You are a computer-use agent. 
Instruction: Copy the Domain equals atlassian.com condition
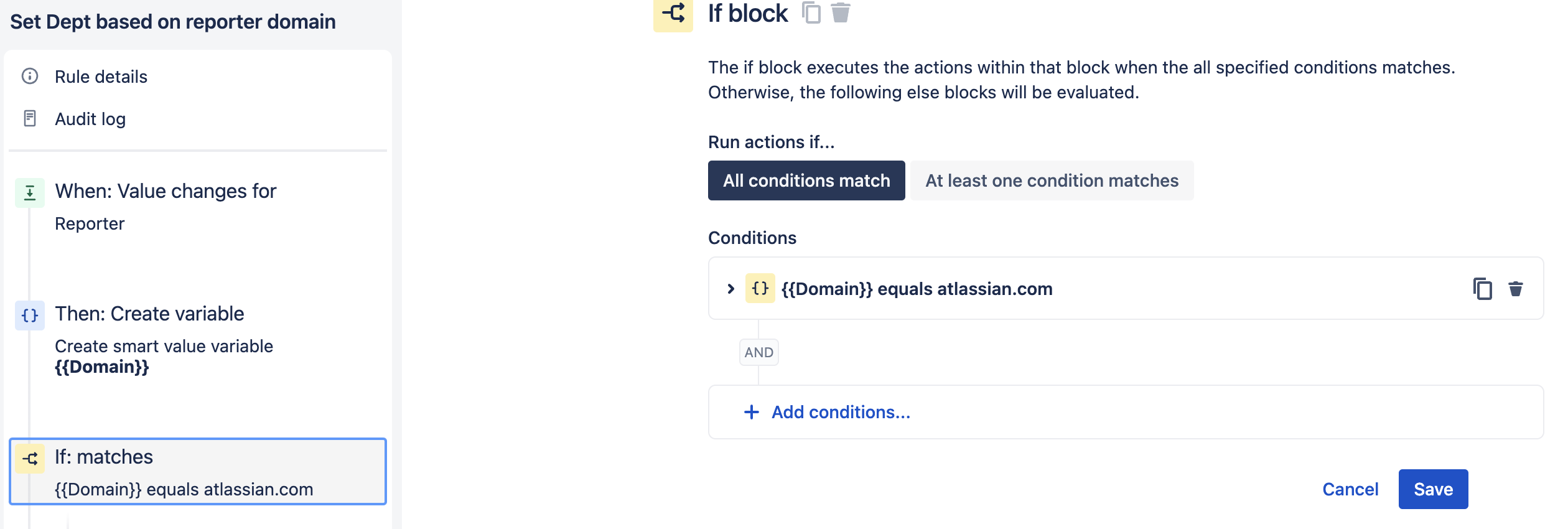tap(1483, 289)
